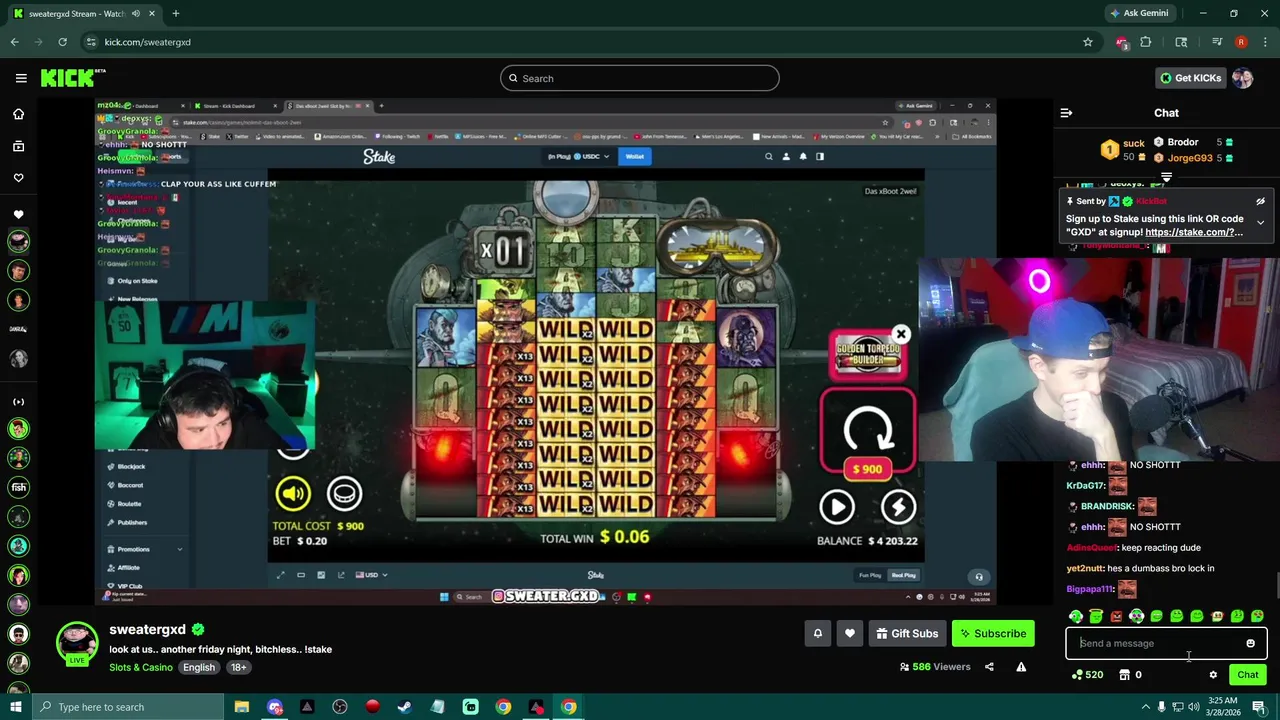This screenshot has height=720, width=1280.
Task: Go back in Chrome
Action: 14,42
